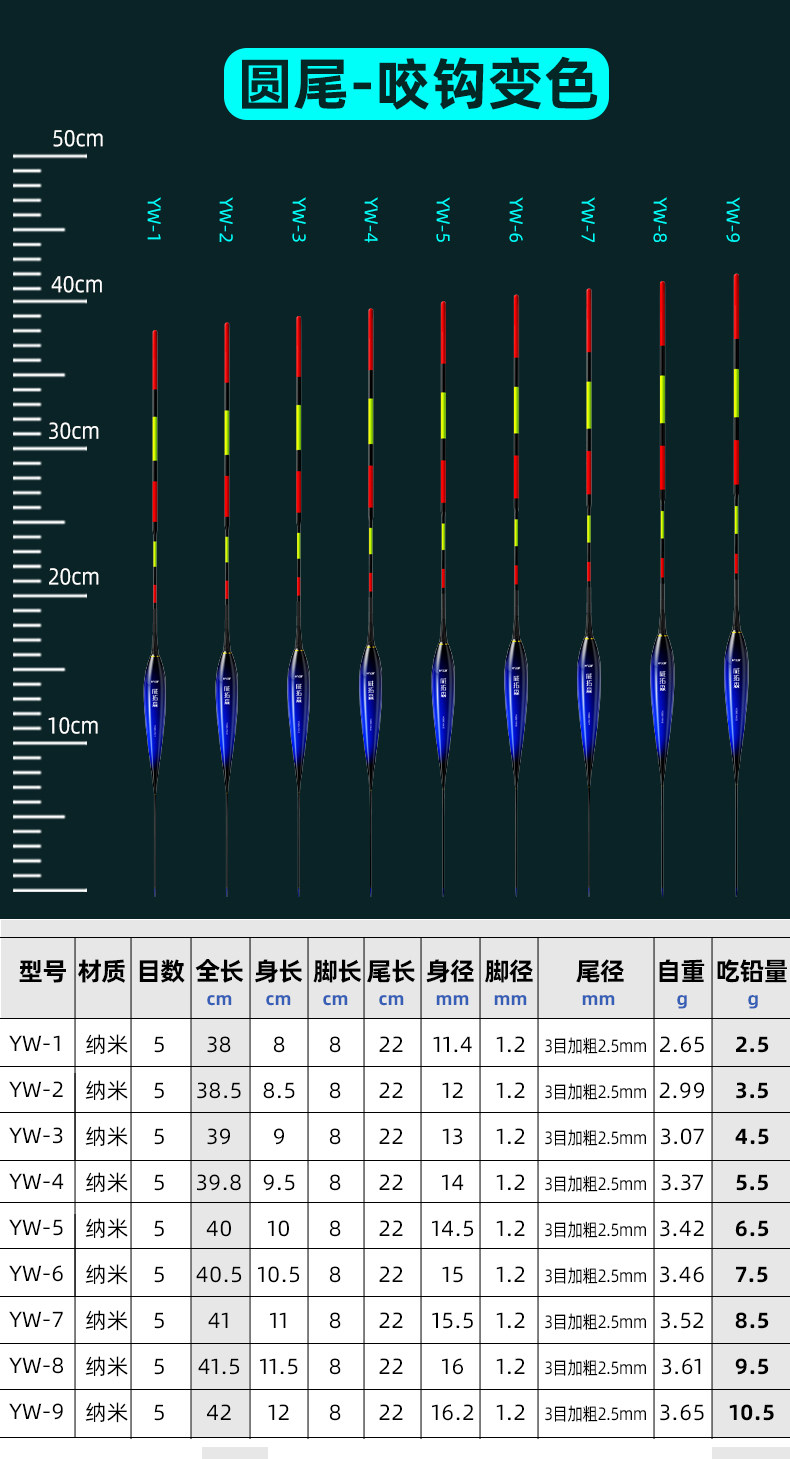Click the 目数 column header
The image size is (790, 1459).
tap(160, 970)
